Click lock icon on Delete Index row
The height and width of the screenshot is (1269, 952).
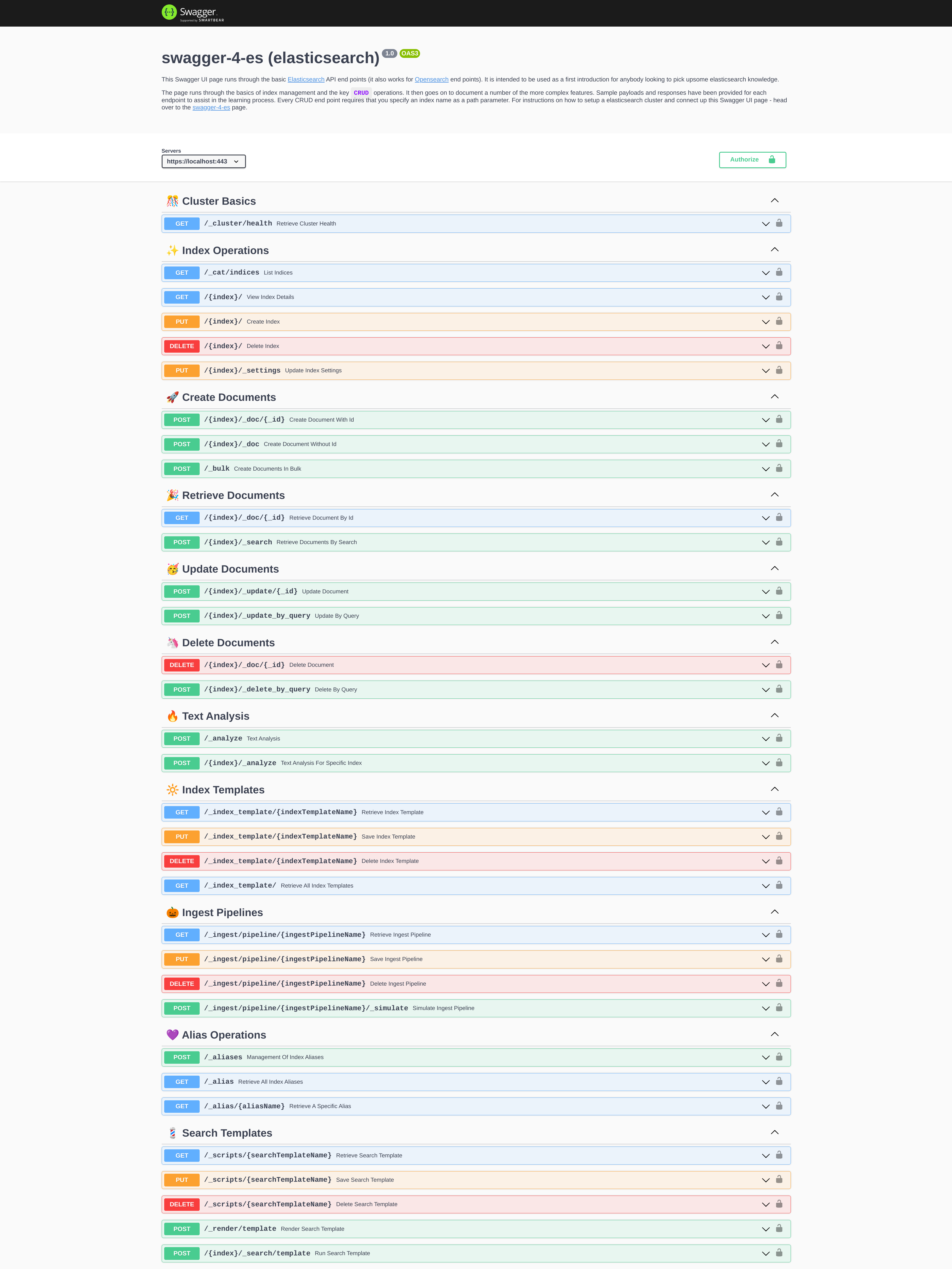(x=779, y=345)
